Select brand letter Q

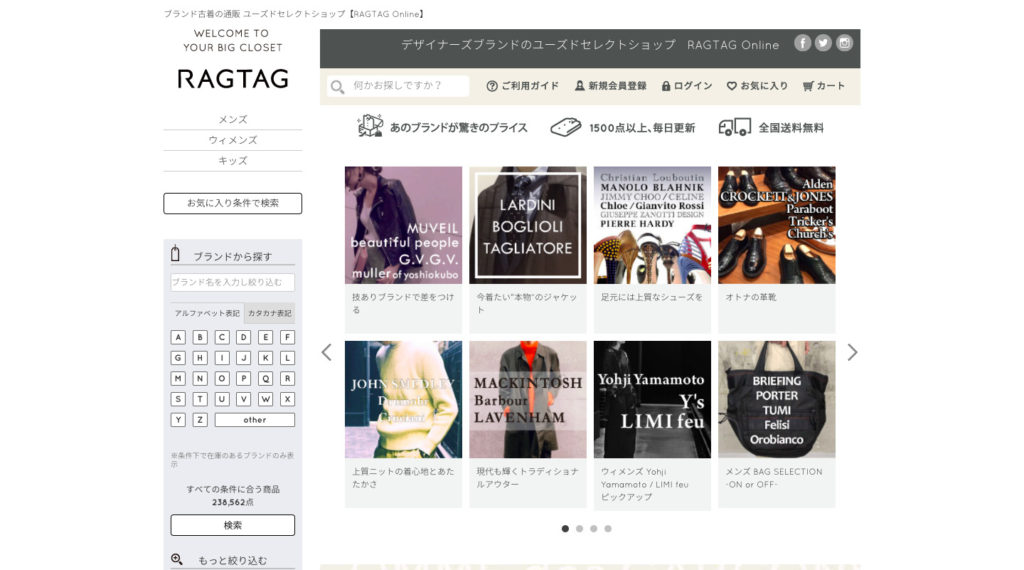(265, 378)
